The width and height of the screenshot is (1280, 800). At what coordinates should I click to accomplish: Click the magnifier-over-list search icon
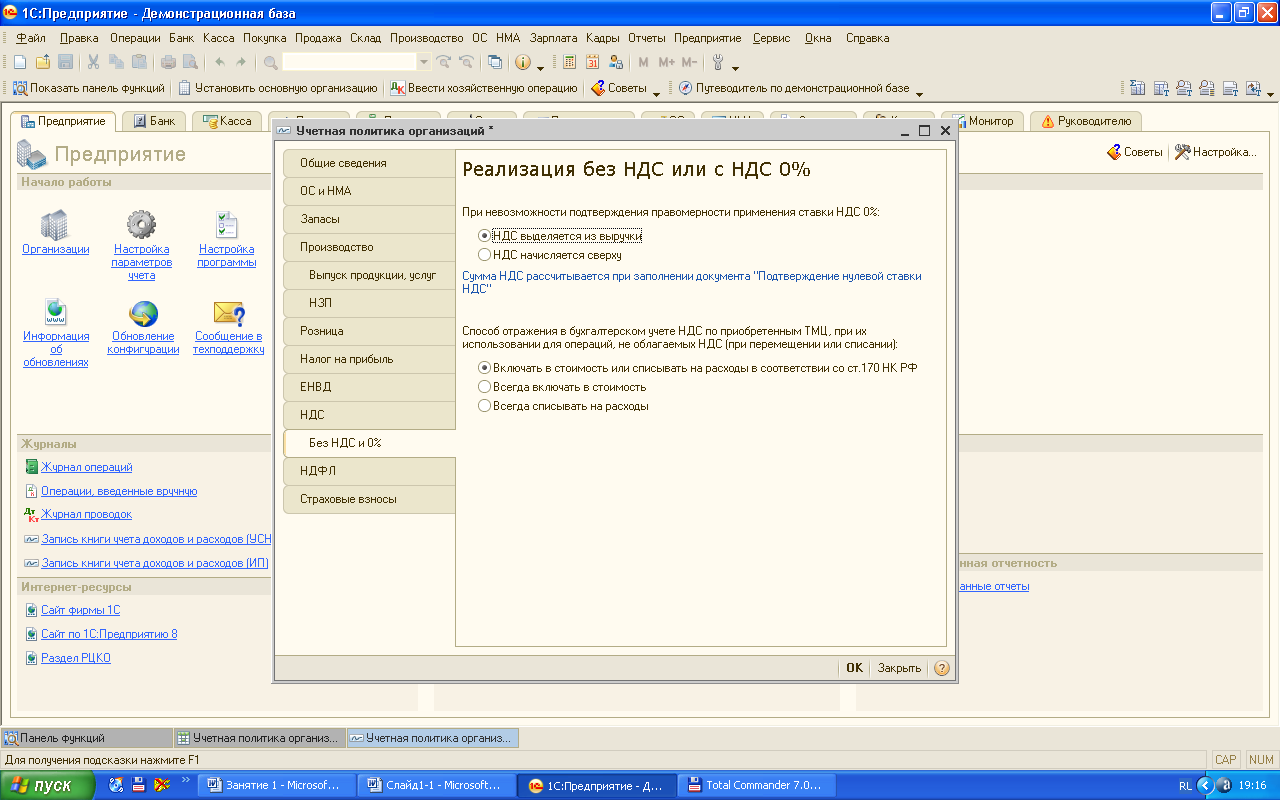pyautogui.click(x=1207, y=88)
